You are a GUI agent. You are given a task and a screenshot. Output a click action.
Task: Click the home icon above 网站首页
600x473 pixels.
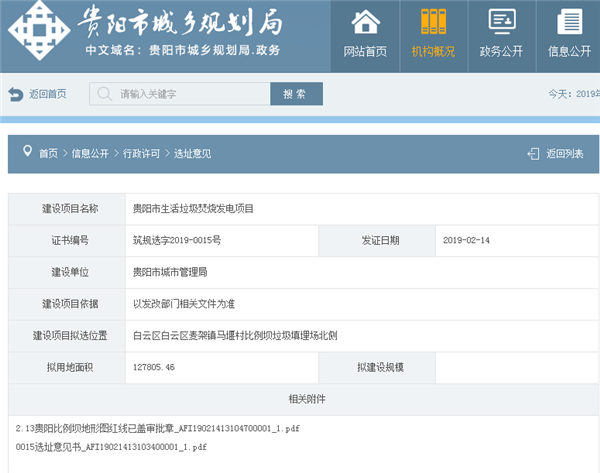[365, 22]
